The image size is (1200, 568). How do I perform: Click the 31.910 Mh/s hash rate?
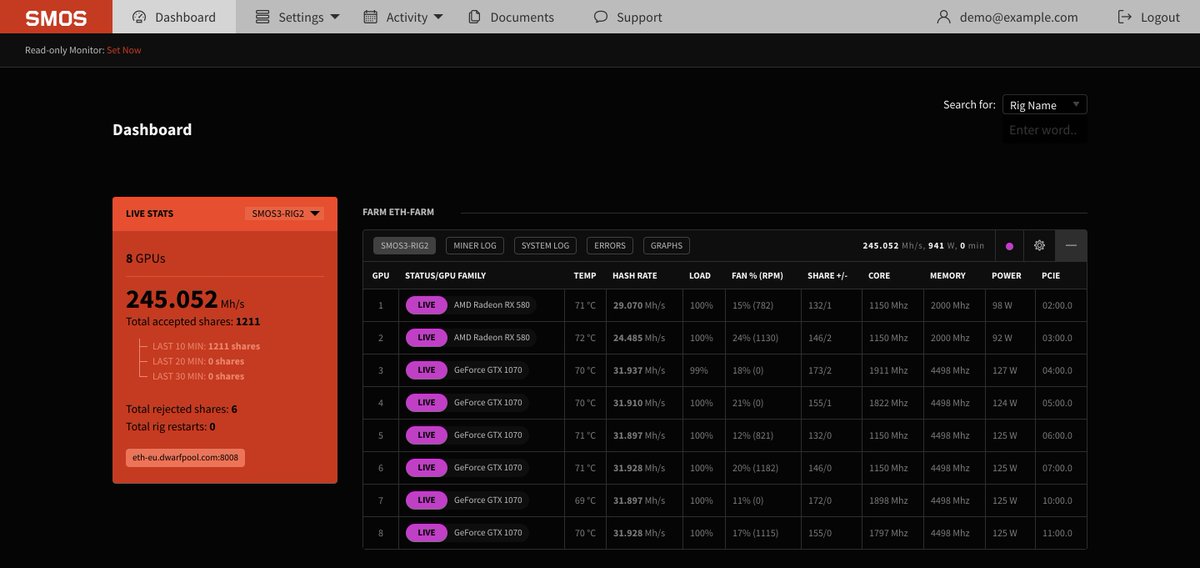638,402
